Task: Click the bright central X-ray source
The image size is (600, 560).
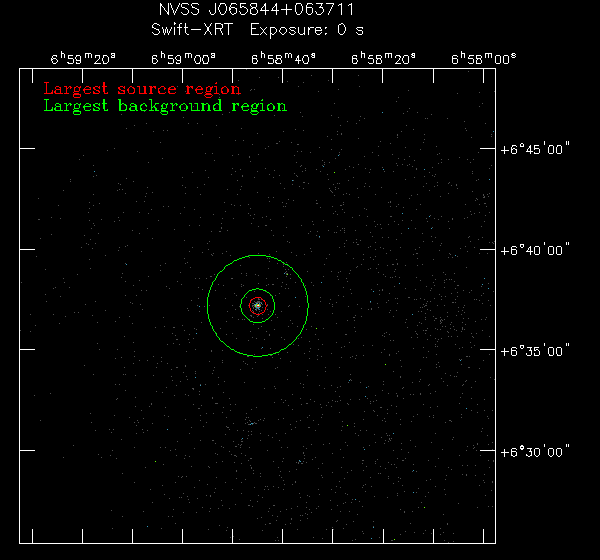Action: click(x=258, y=305)
